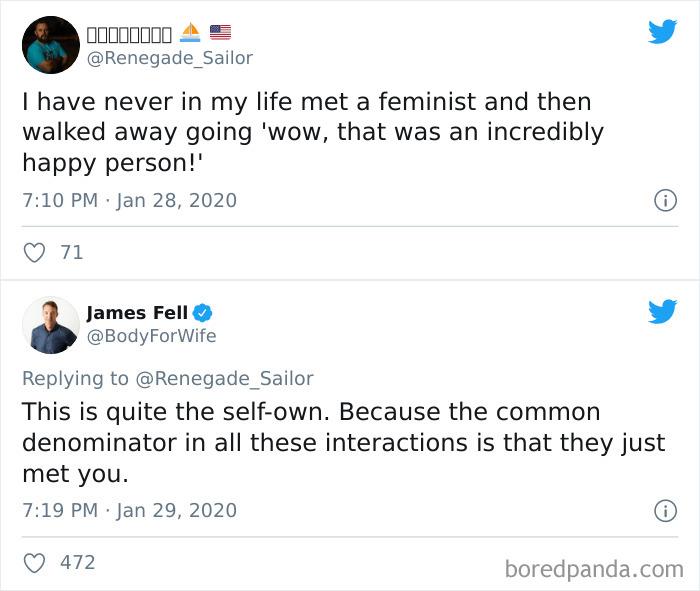Image resolution: width=700 pixels, height=591 pixels.
Task: Click the US flag emoji in display name
Action: coord(220,33)
